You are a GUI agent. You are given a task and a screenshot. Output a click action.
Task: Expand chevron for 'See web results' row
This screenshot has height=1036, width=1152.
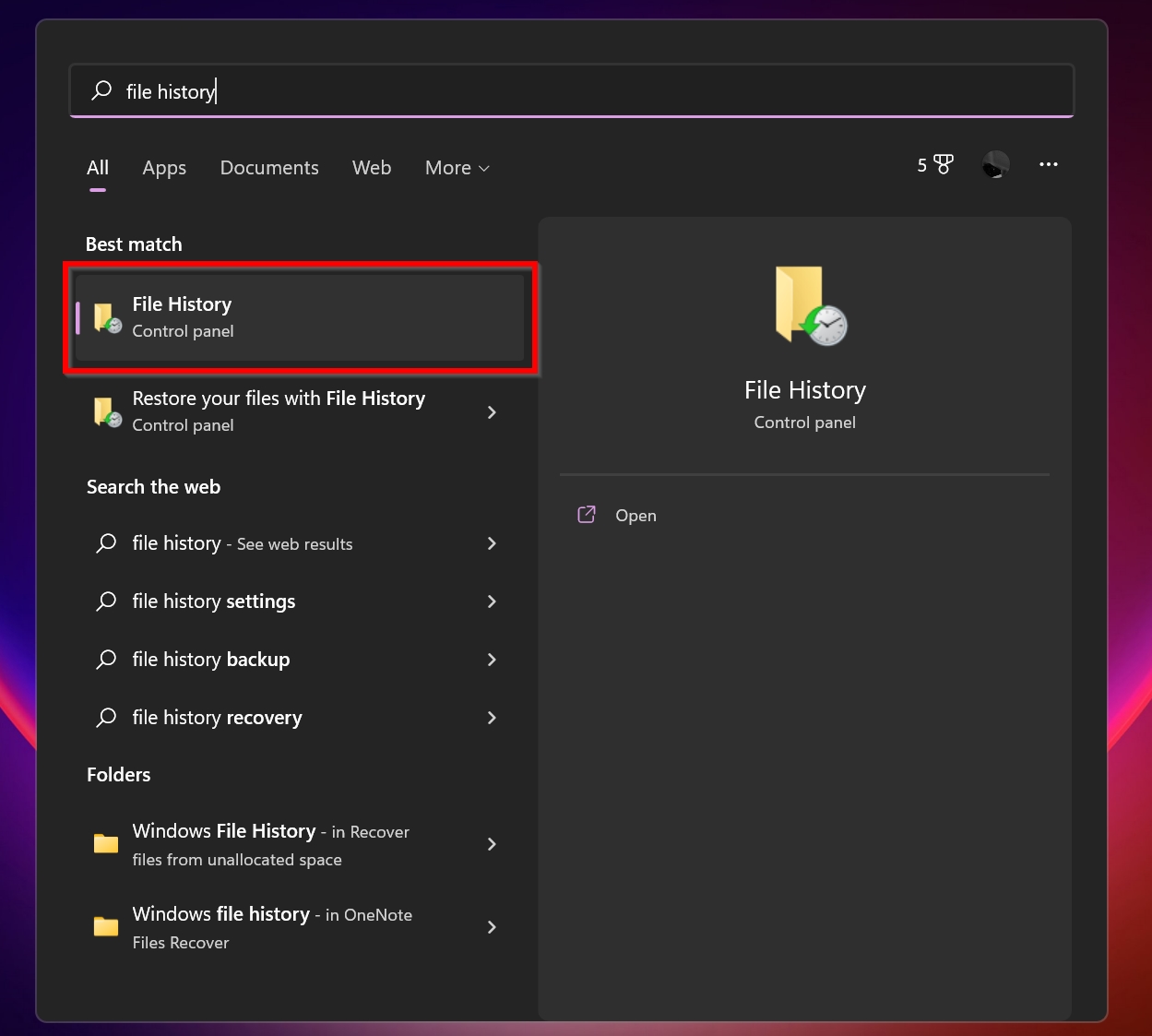click(492, 543)
